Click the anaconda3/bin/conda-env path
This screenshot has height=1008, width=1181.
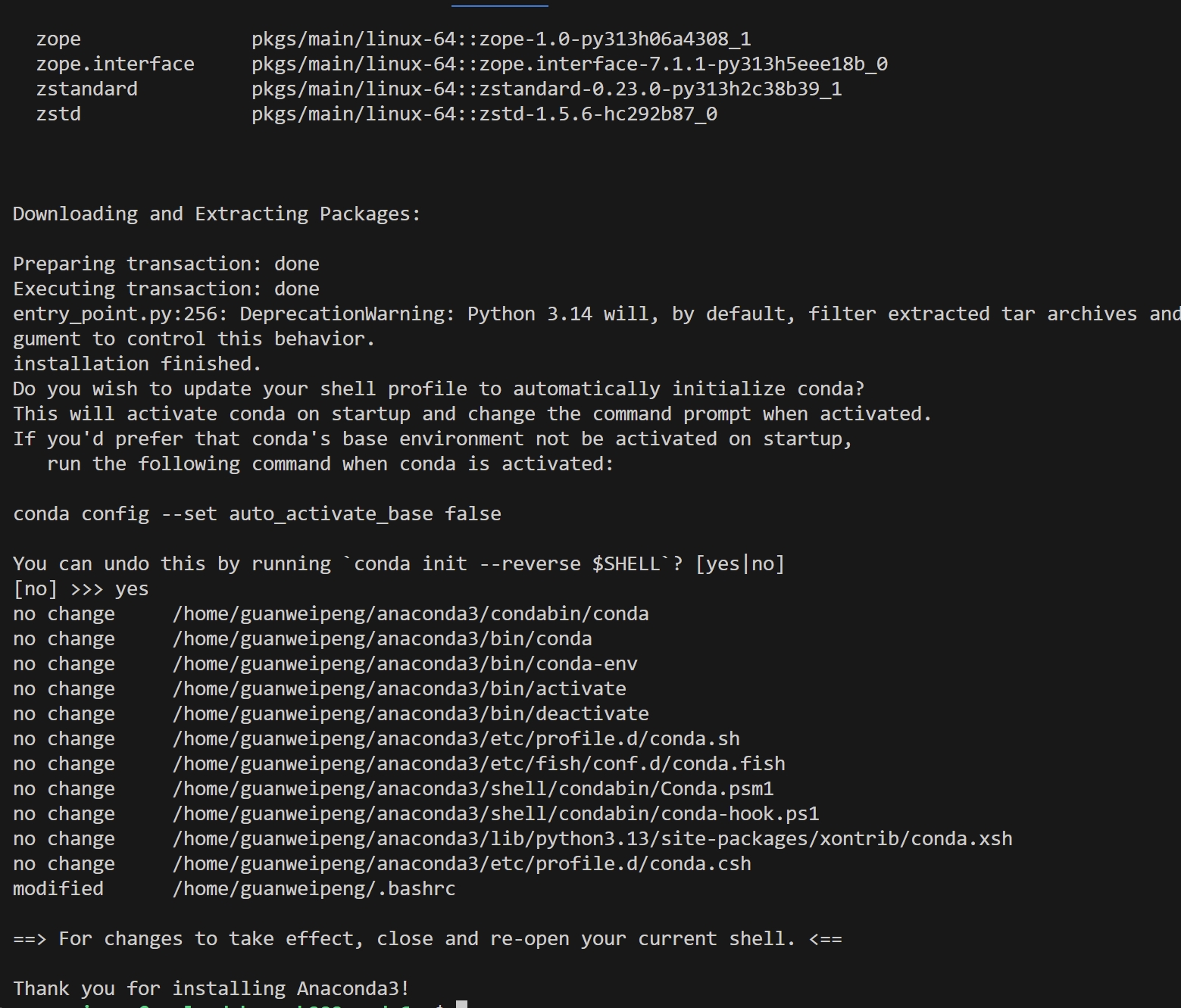coord(405,663)
